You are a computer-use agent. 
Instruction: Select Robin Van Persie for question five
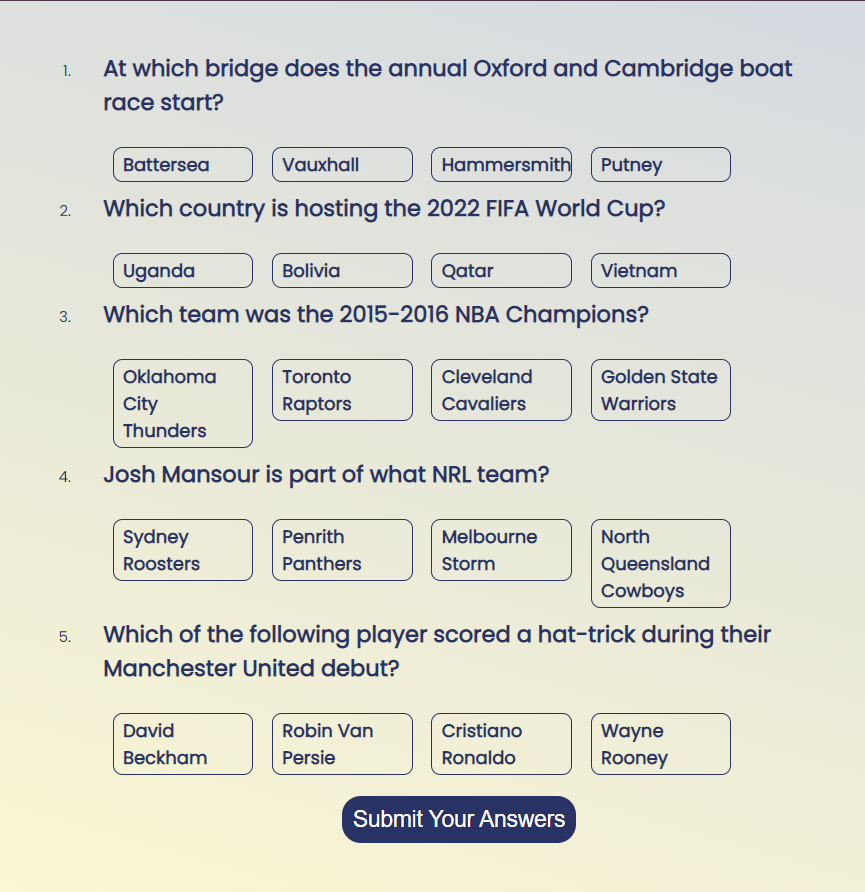(x=342, y=743)
